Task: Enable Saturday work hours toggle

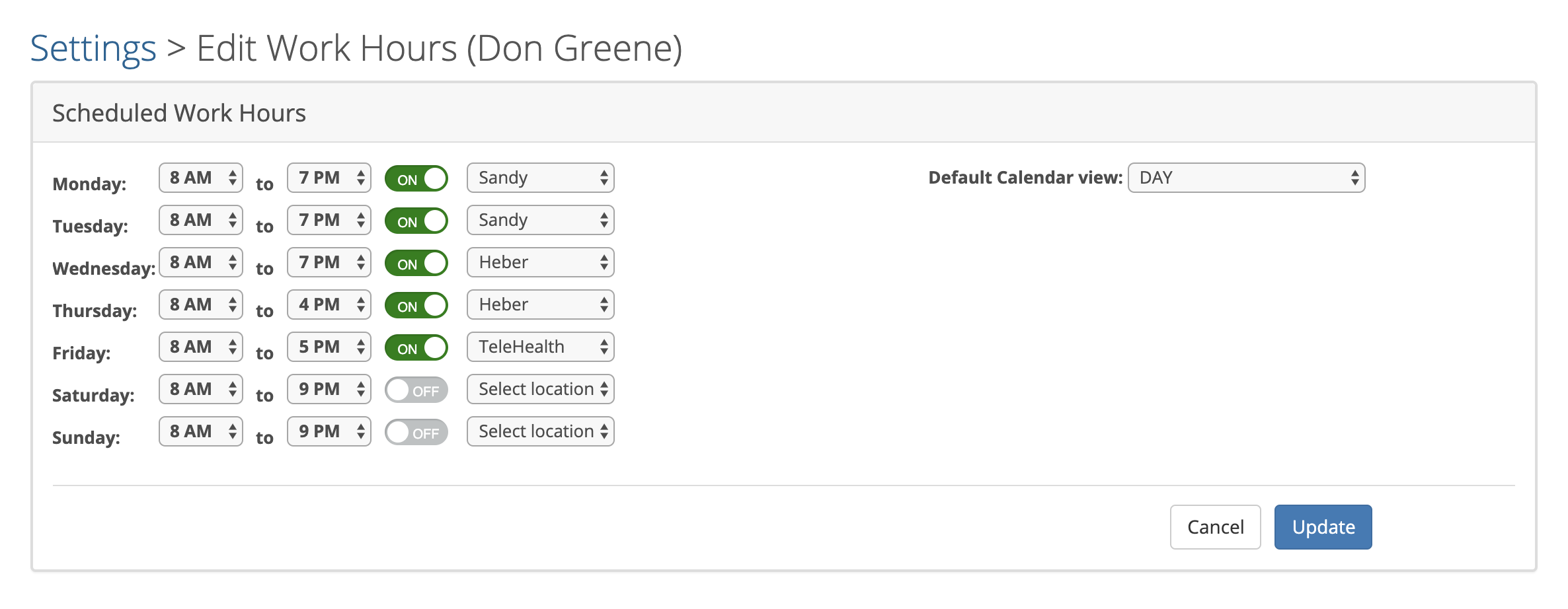Action: (416, 390)
